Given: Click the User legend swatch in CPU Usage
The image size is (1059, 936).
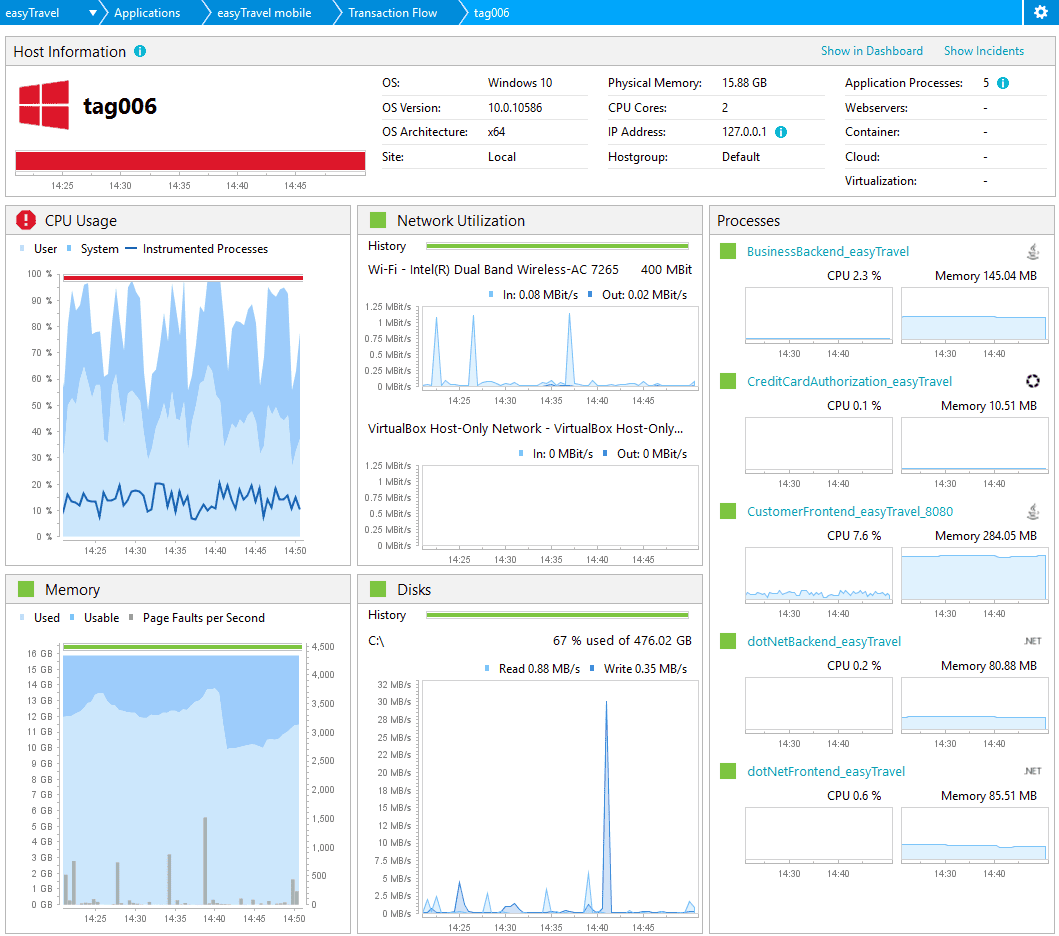Looking at the screenshot, I should tap(22, 249).
